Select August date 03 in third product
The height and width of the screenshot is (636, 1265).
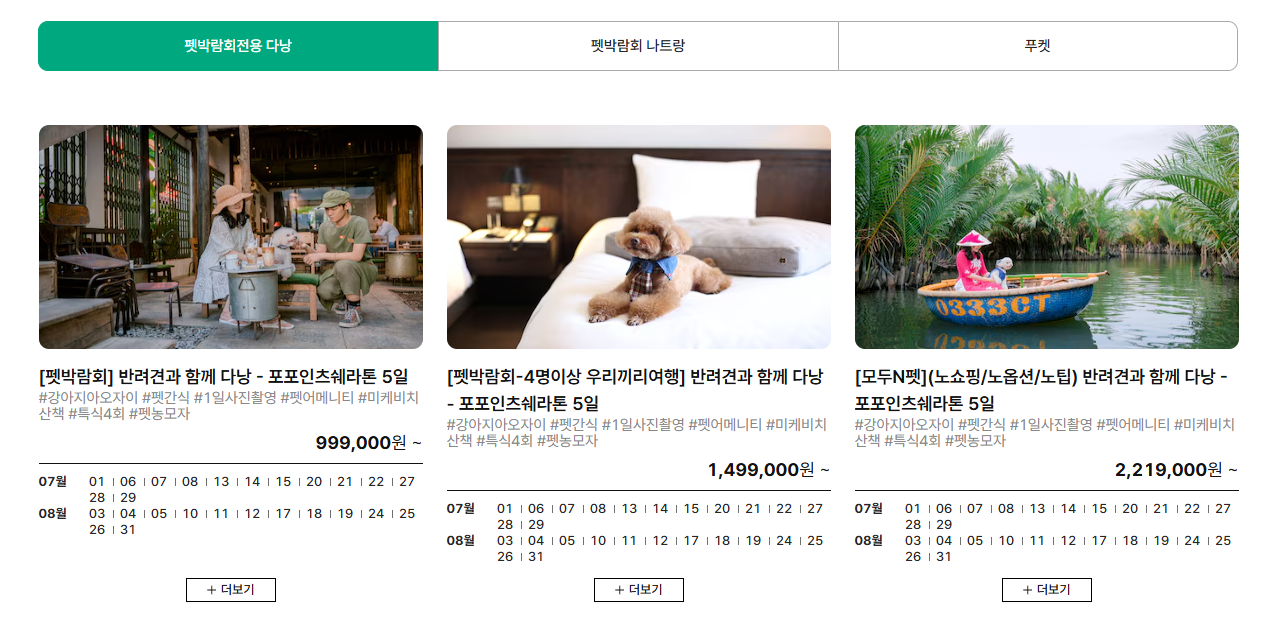[913, 541]
